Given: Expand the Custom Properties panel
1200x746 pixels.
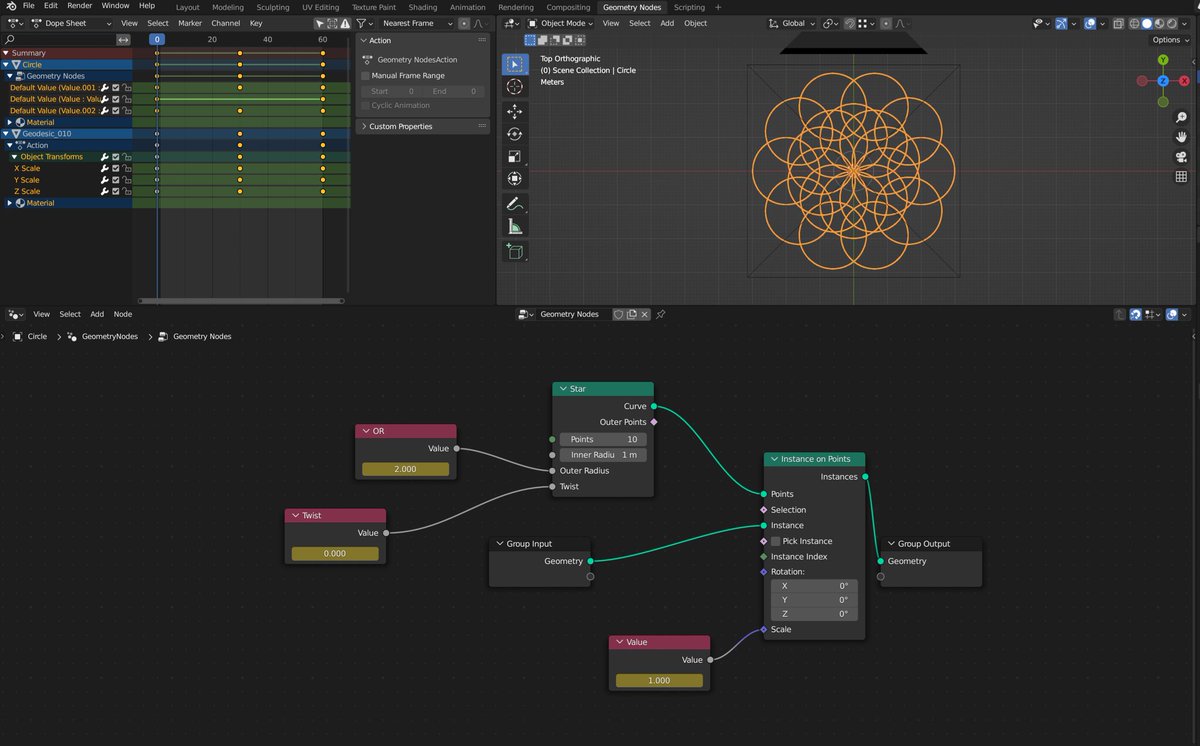Looking at the screenshot, I should (x=424, y=127).
